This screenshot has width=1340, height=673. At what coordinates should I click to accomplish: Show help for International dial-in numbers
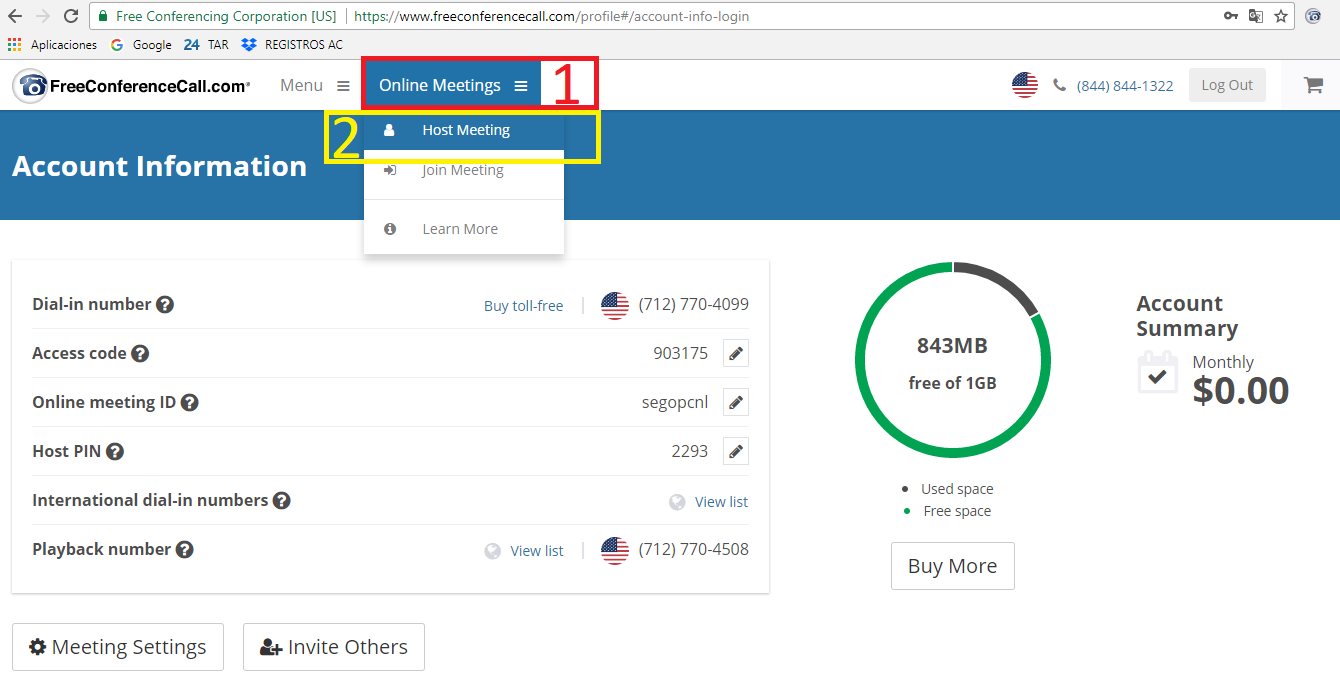click(282, 500)
